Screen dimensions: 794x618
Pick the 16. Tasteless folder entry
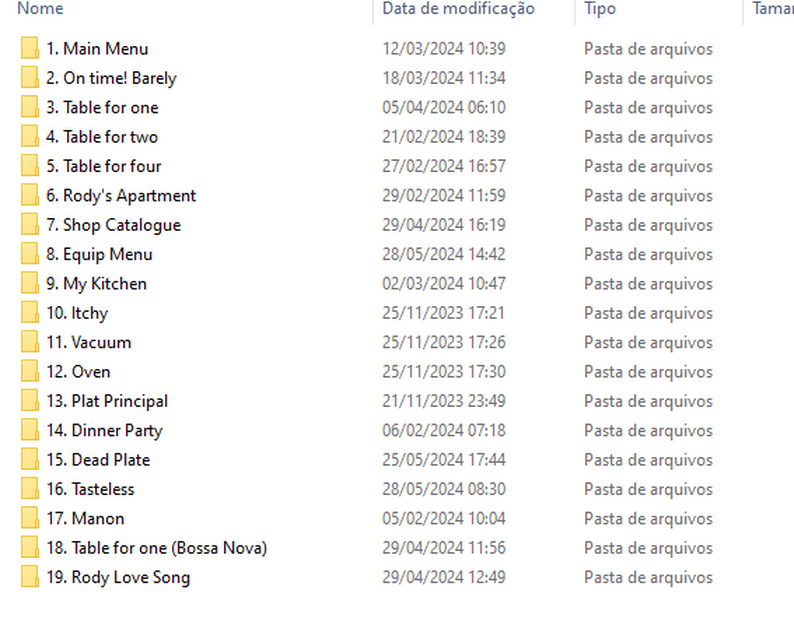point(90,489)
